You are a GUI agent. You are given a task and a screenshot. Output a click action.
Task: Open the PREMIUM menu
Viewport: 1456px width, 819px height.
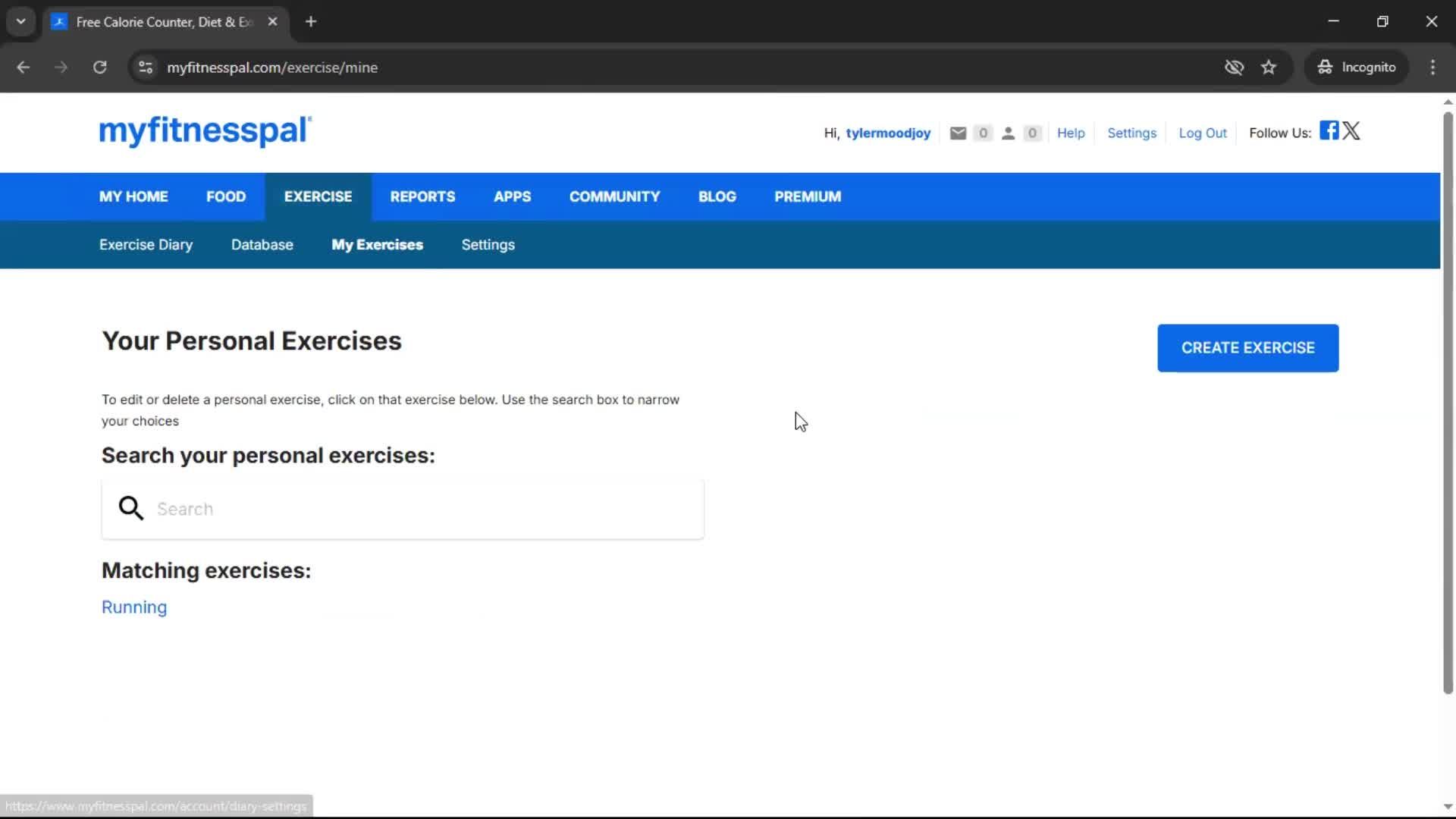click(808, 196)
